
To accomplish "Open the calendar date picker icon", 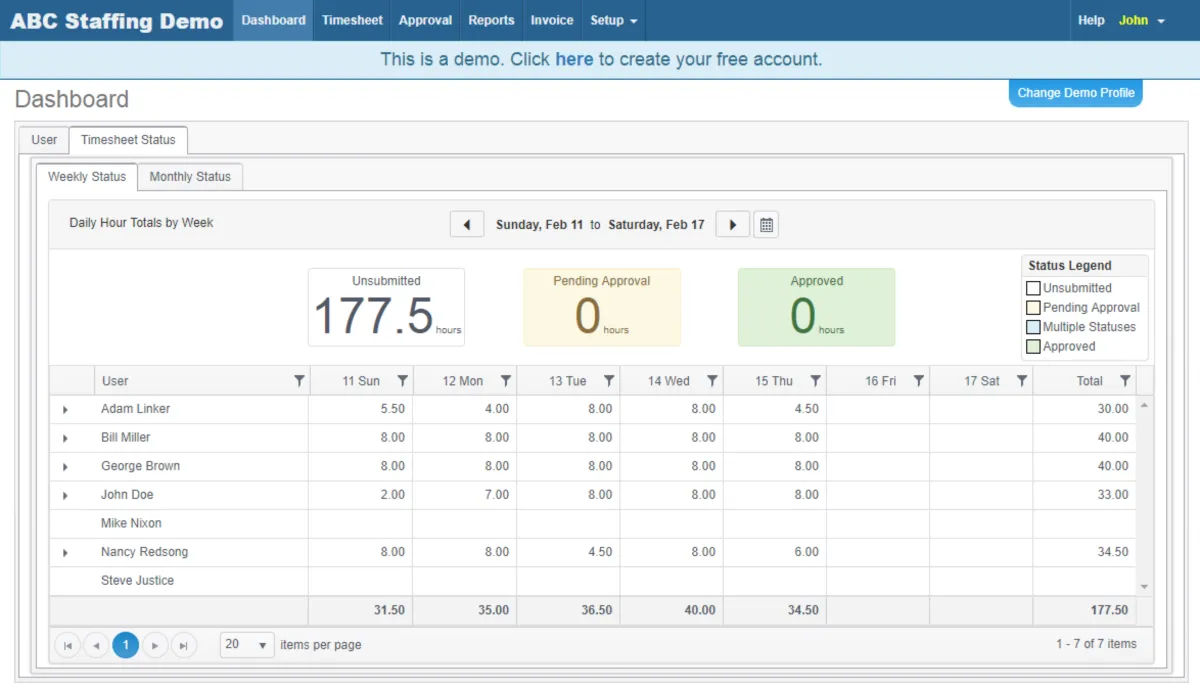I will 766,225.
